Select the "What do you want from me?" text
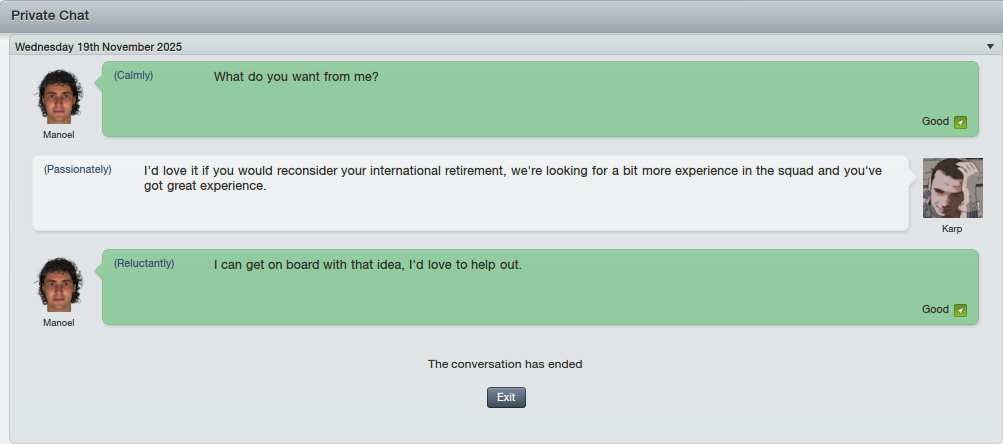The image size is (1003, 444). tap(296, 77)
